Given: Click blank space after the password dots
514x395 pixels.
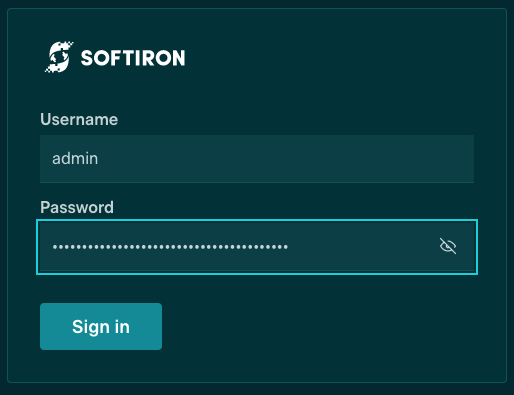Looking at the screenshot, I should pyautogui.click(x=360, y=247).
